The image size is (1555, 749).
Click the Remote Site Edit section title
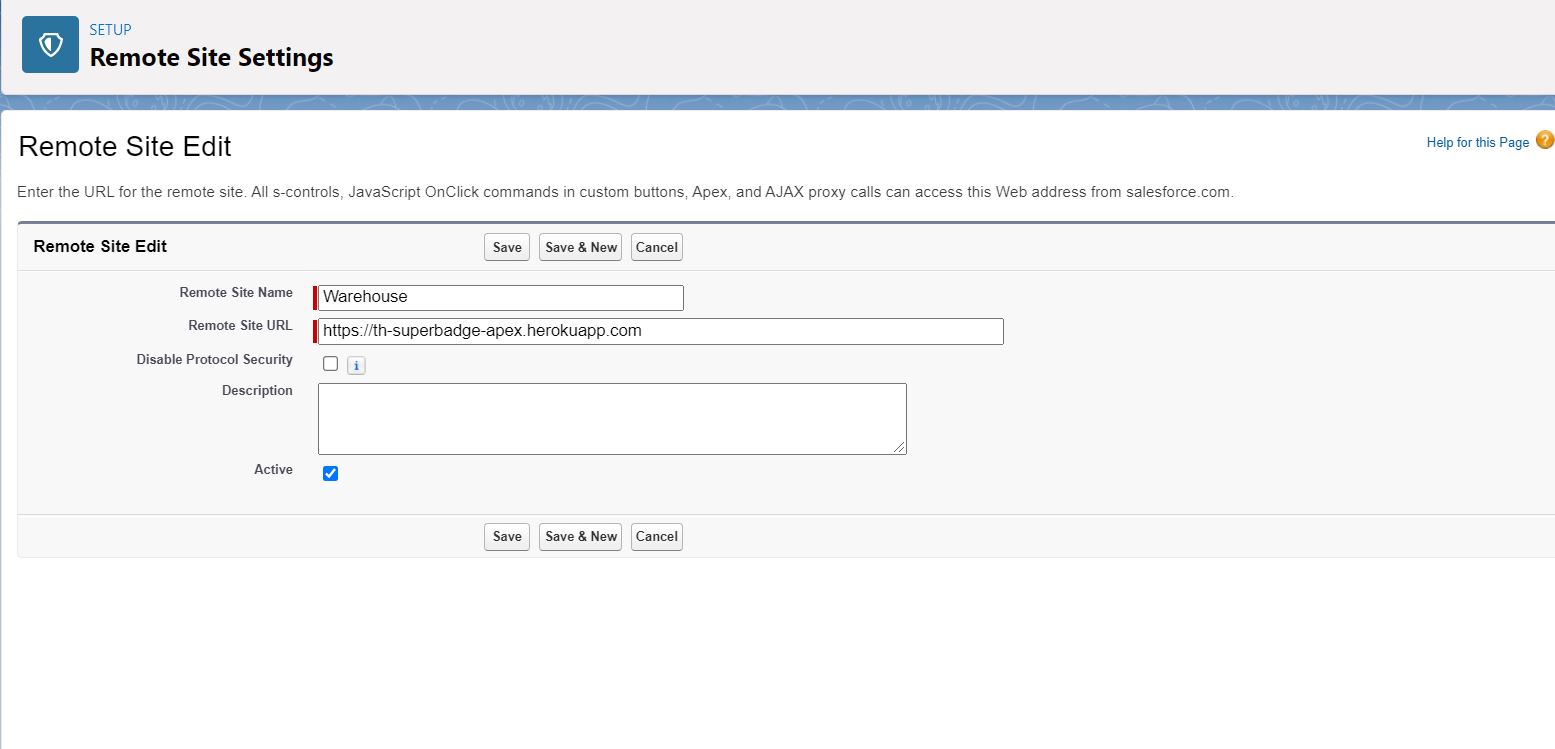click(100, 246)
